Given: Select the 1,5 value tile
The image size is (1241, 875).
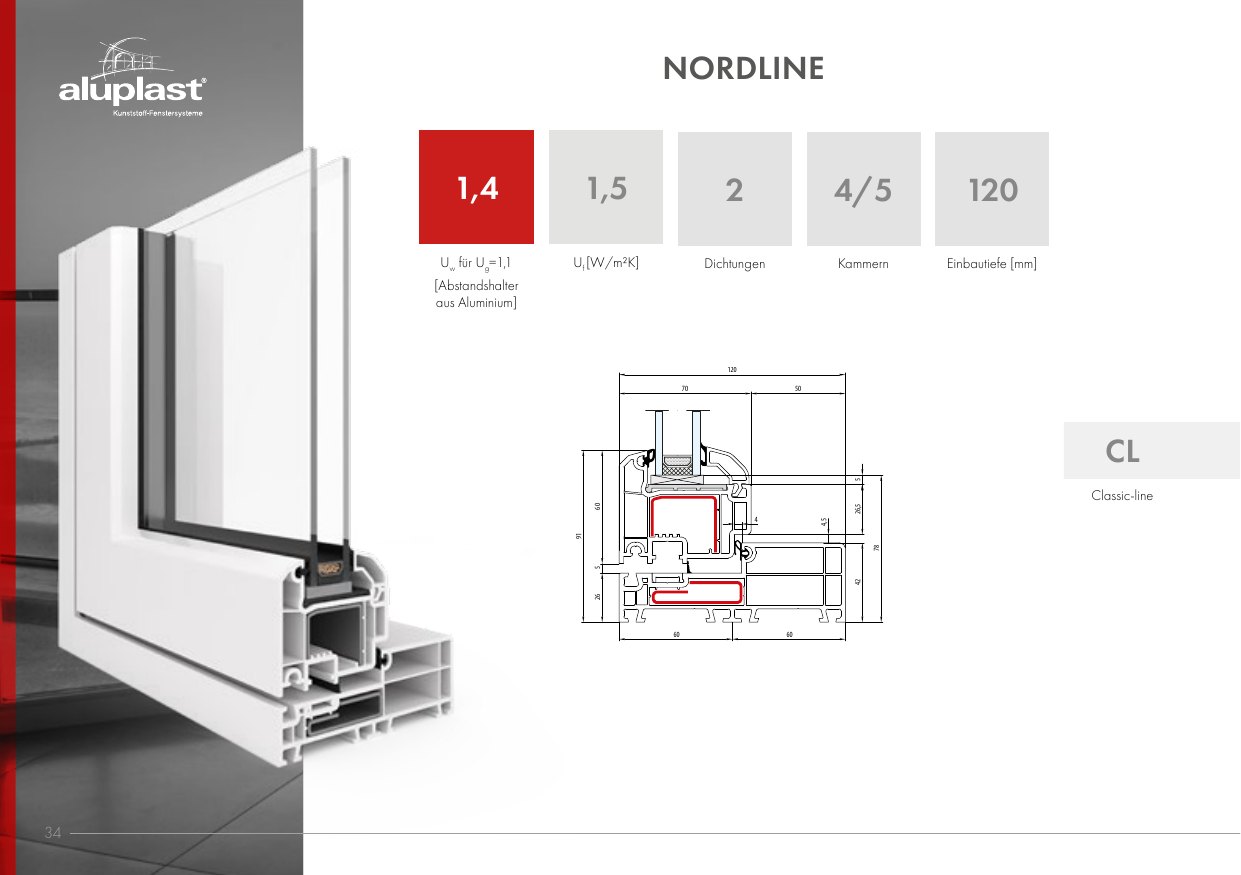Looking at the screenshot, I should click(x=606, y=187).
